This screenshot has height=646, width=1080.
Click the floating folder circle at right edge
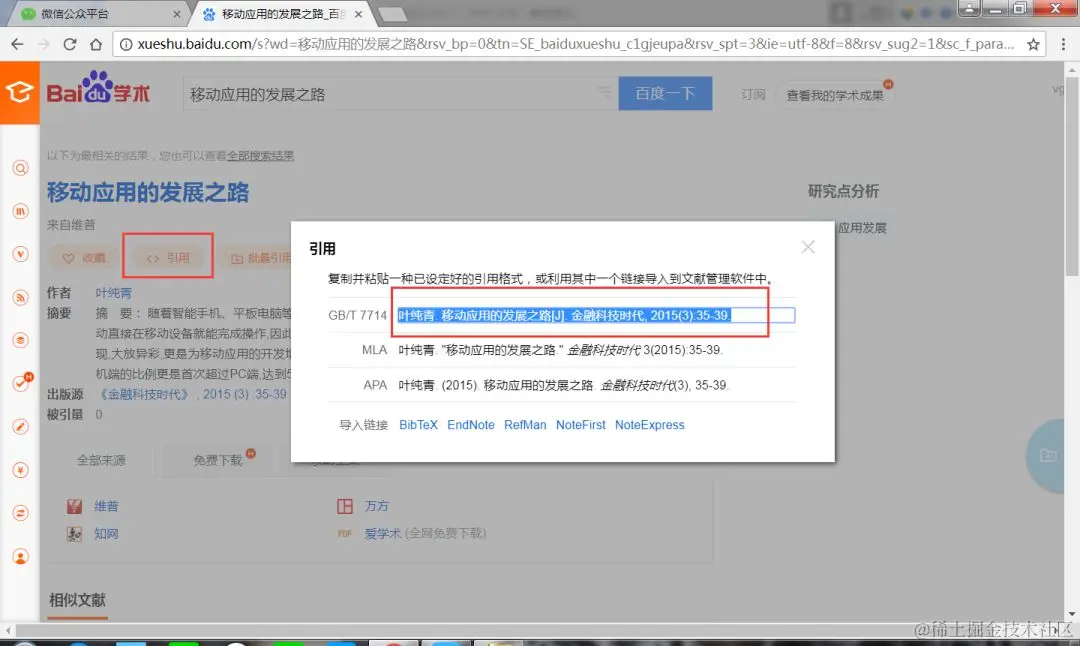click(1048, 455)
